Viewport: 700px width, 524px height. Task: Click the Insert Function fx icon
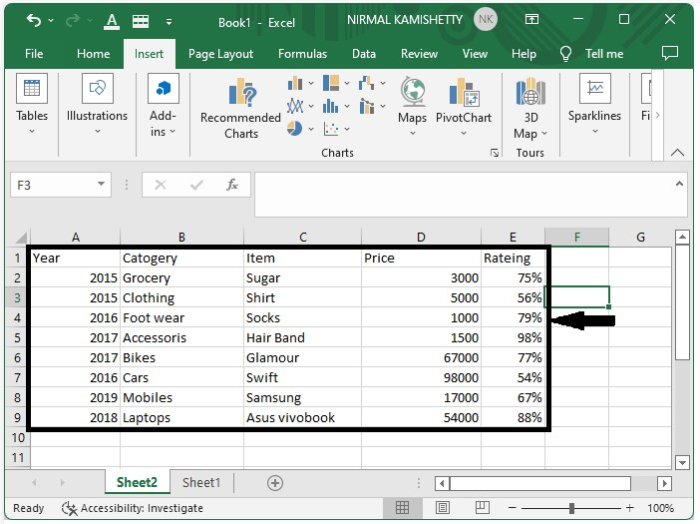[x=232, y=185]
